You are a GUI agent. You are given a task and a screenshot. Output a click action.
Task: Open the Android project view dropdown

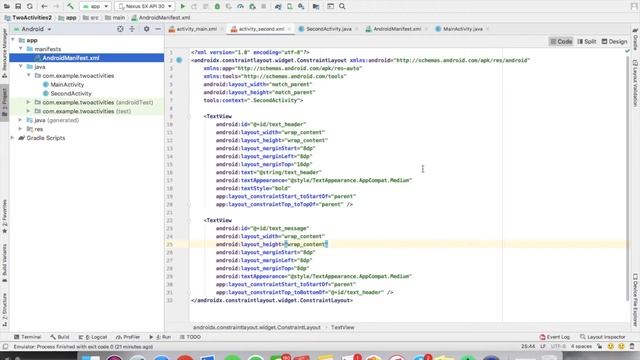[x=33, y=29]
